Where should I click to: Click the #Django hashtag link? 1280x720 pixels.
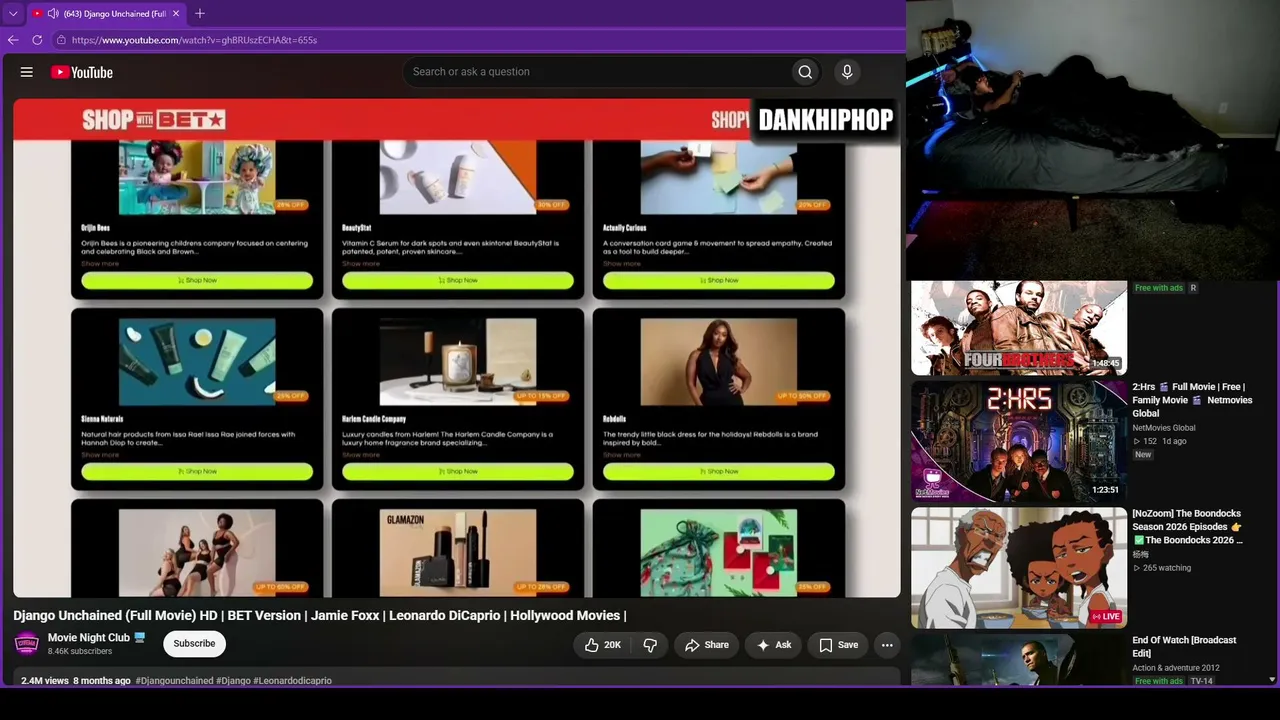click(x=234, y=681)
